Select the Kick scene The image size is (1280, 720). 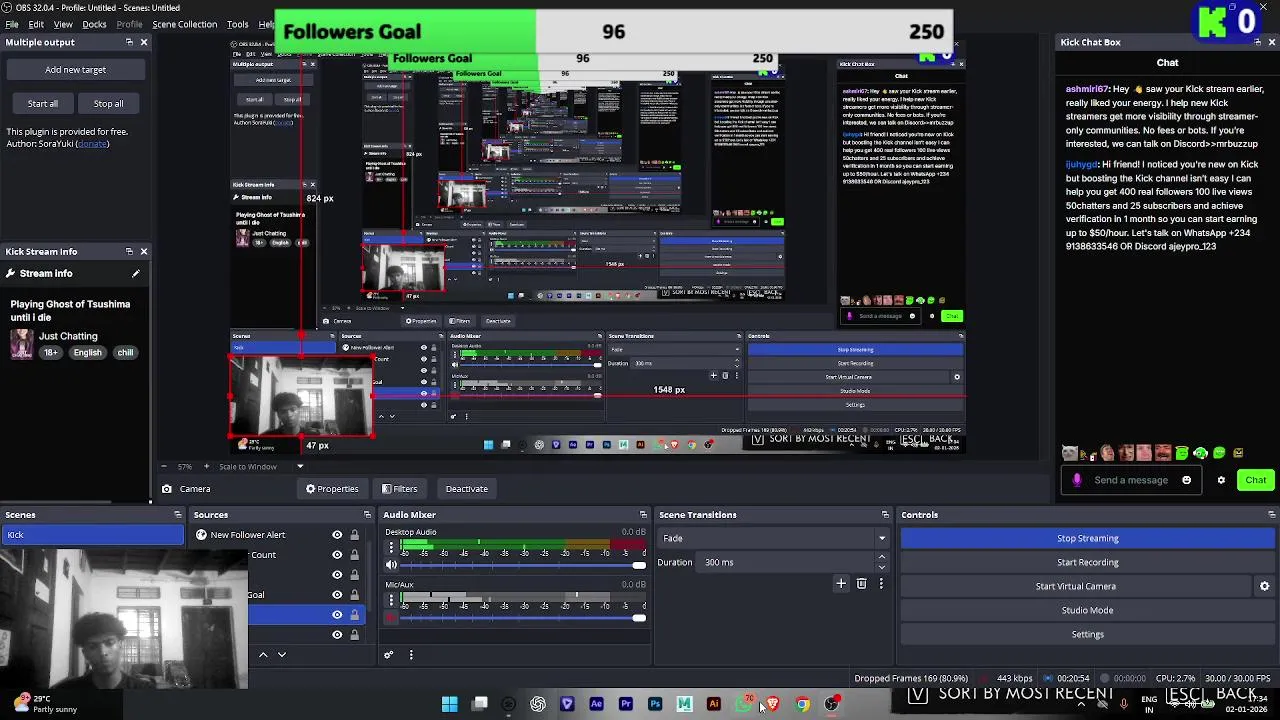tap(92, 535)
